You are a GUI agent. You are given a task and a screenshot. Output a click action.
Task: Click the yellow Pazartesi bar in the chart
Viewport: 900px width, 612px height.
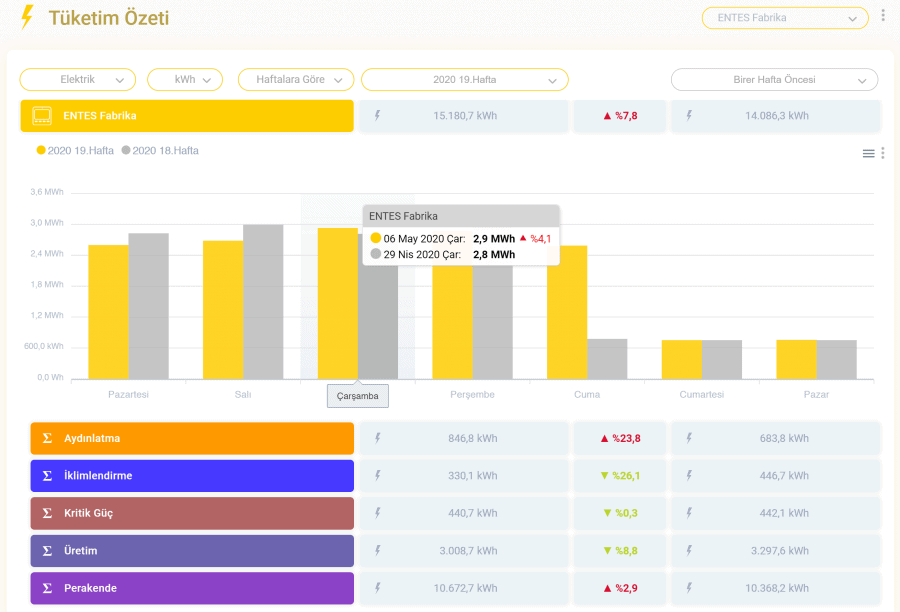(x=108, y=312)
